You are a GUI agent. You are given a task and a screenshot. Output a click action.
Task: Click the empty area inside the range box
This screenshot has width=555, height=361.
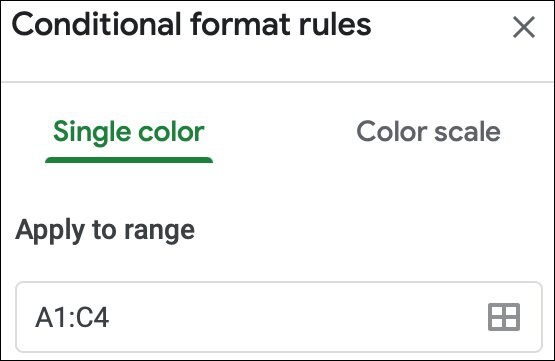pyautogui.click(x=297, y=317)
